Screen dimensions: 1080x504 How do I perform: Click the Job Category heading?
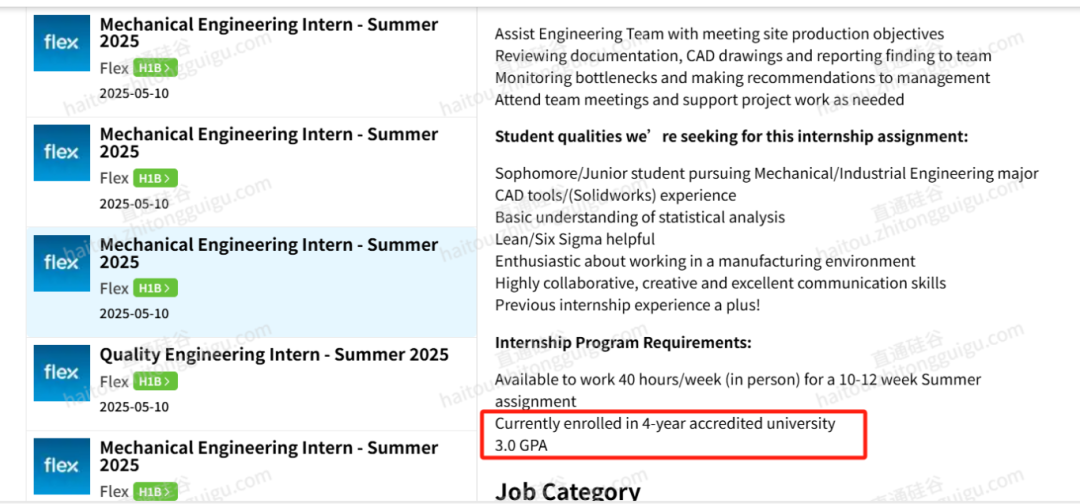pos(568,492)
